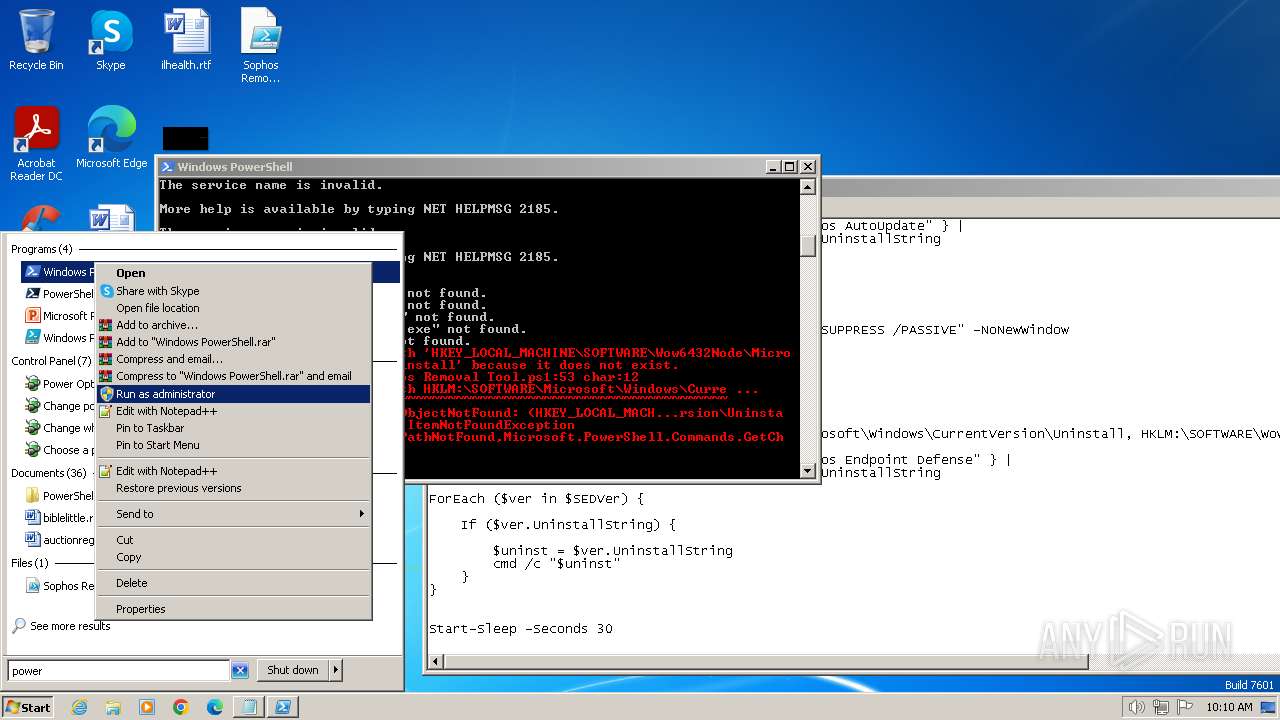Open File Explorer from the taskbar
The width and height of the screenshot is (1280, 720).
[113, 707]
